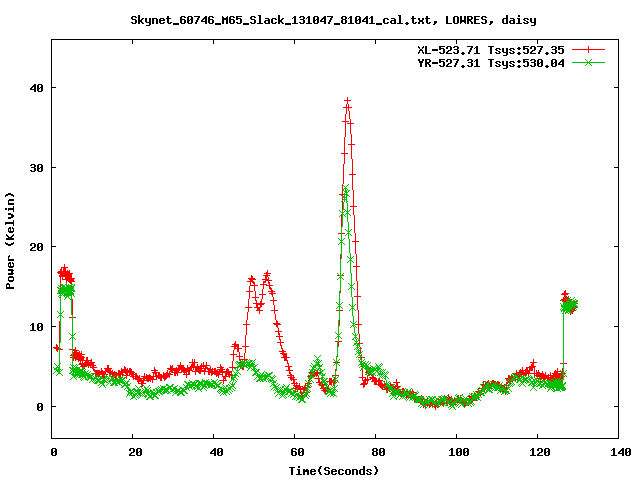Click the Time(Seconds) x-axis label
This screenshot has width=640, height=480.
click(333, 471)
